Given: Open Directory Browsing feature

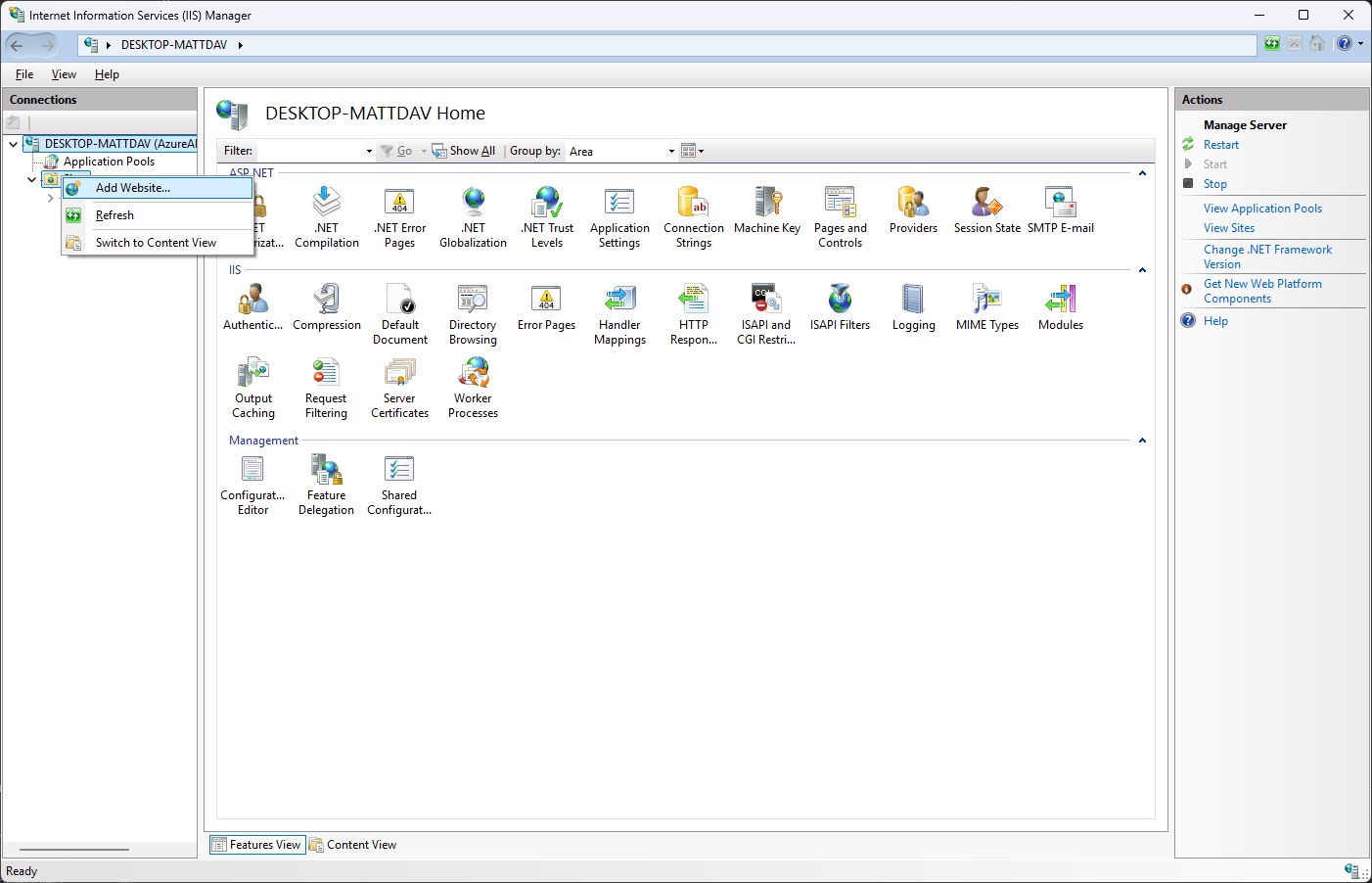Looking at the screenshot, I should tap(473, 314).
